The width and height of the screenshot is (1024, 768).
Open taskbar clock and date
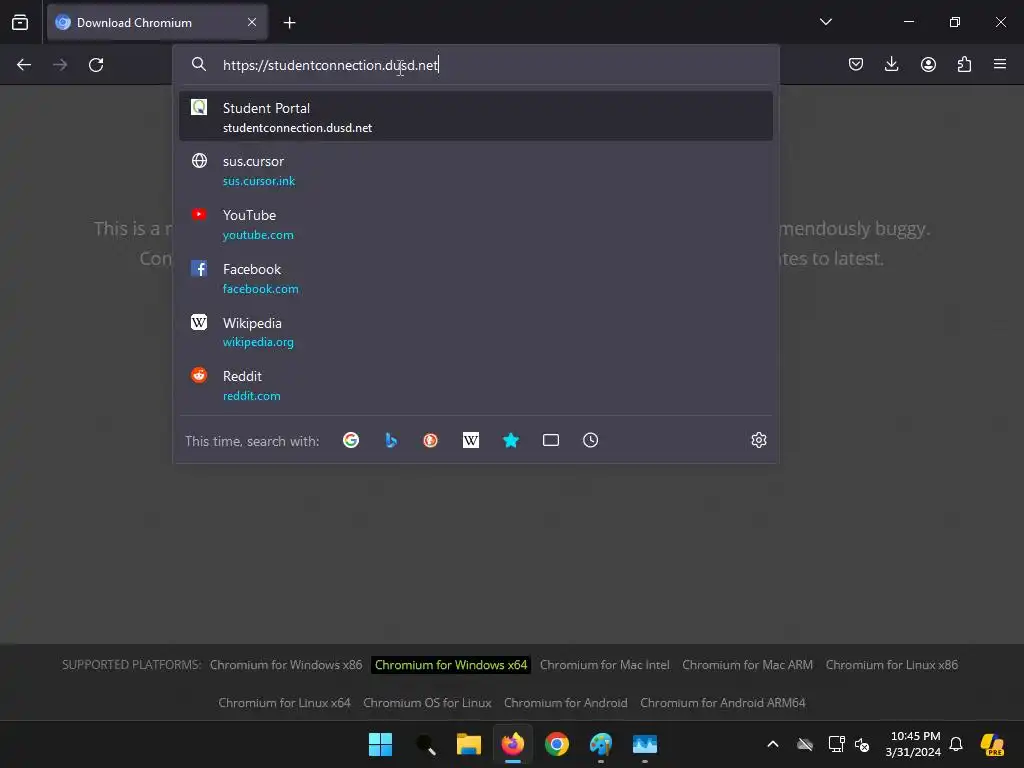tap(913, 744)
